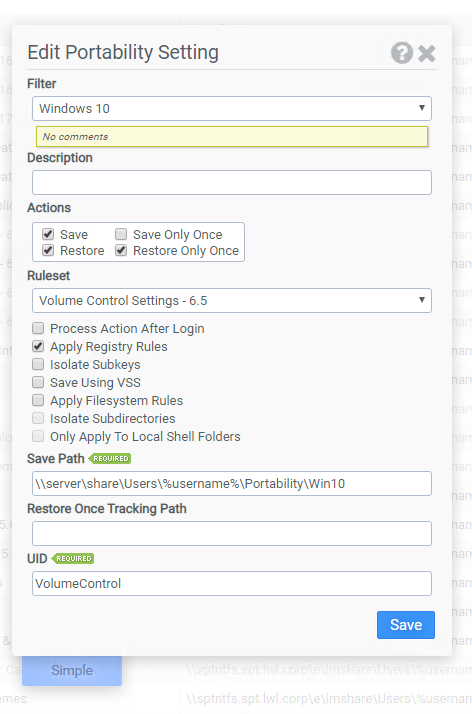
Task: Enable Save Using VSS checkbox
Action: pos(38,382)
